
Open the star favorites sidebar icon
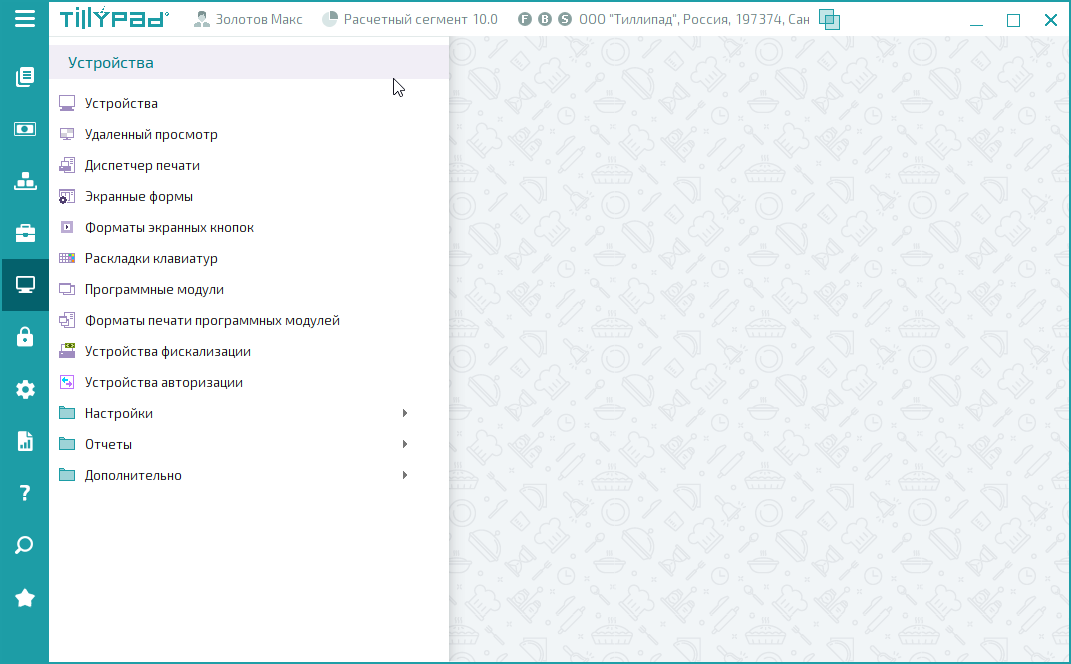point(25,598)
